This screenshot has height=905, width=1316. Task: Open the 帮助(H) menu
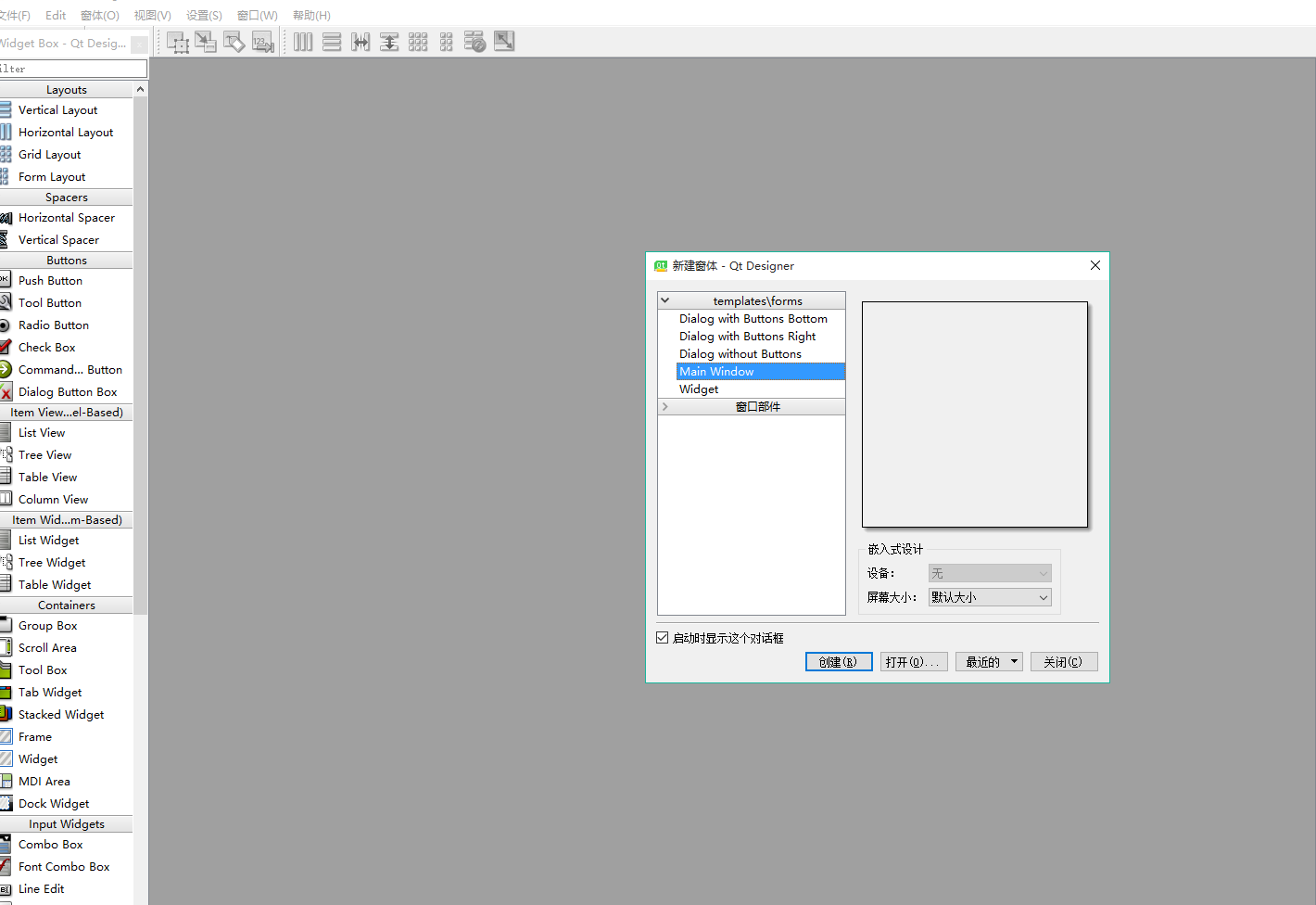pos(311,15)
